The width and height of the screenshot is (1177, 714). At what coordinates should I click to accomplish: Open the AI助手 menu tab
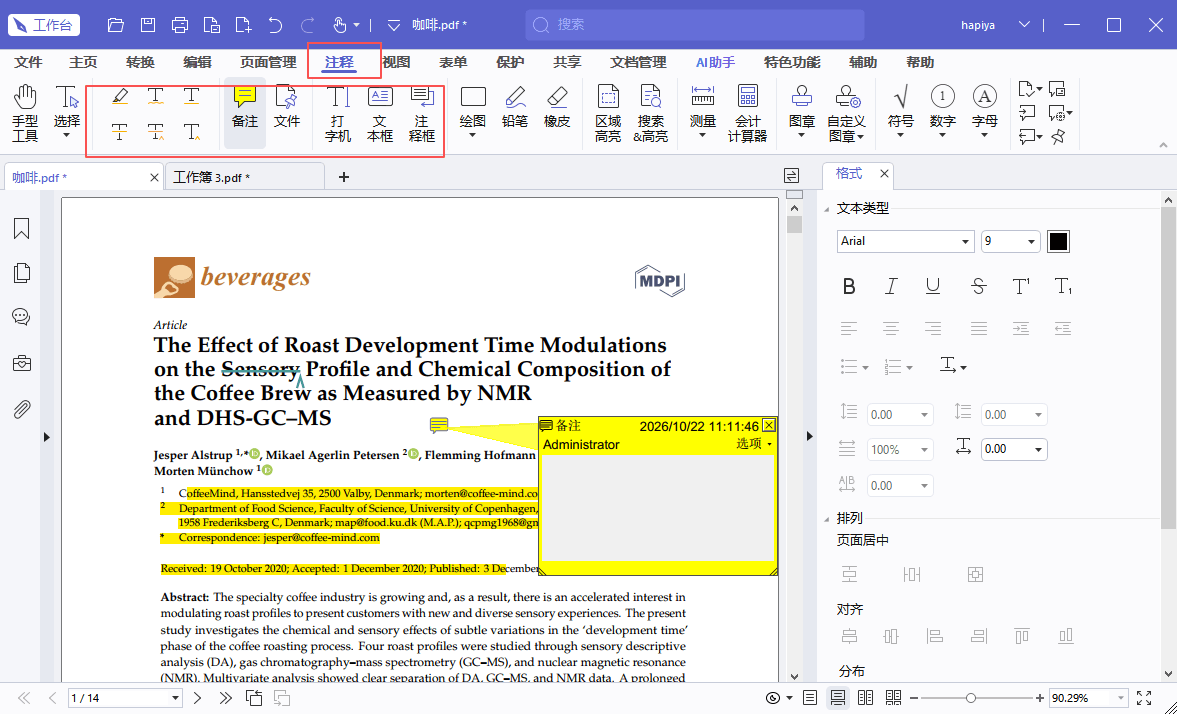715,62
